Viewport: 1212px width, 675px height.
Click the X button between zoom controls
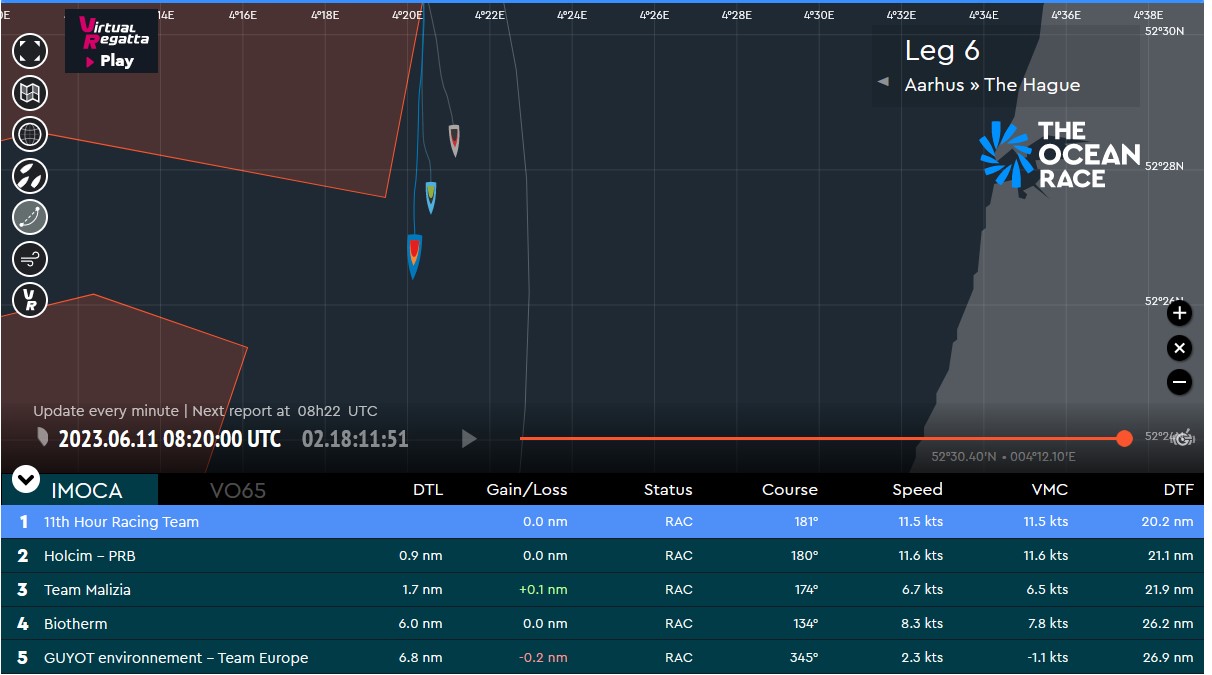pos(1180,348)
